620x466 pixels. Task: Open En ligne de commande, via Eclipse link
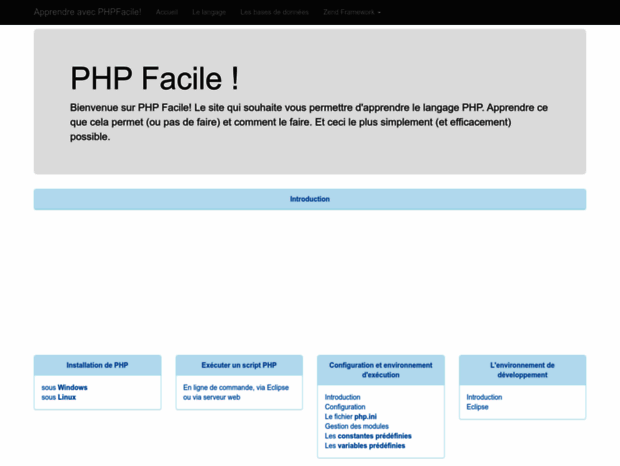236,392
